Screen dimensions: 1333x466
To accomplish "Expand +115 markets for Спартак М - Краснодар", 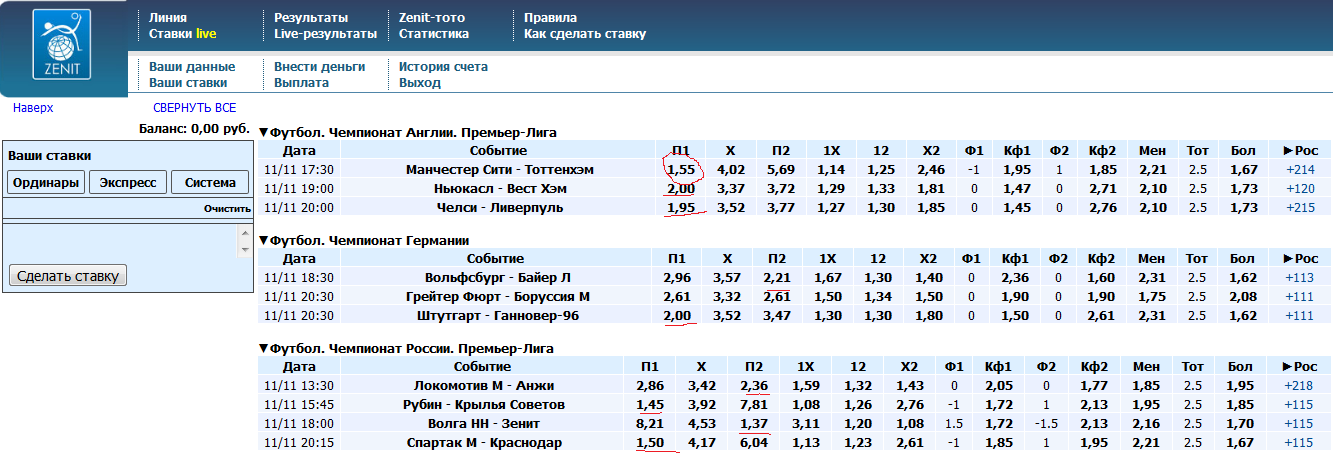I will point(1300,443).
